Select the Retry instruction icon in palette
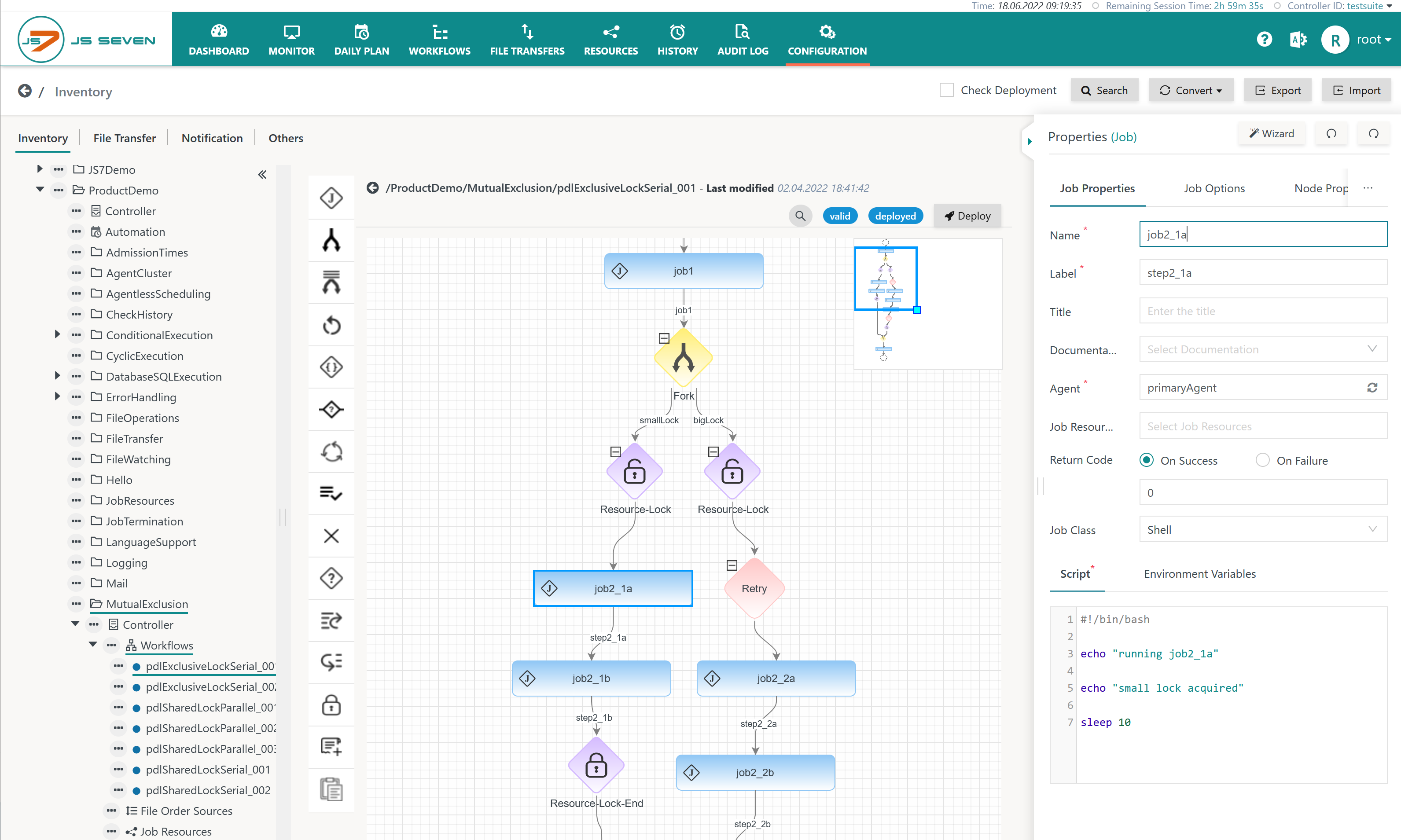 (331, 326)
